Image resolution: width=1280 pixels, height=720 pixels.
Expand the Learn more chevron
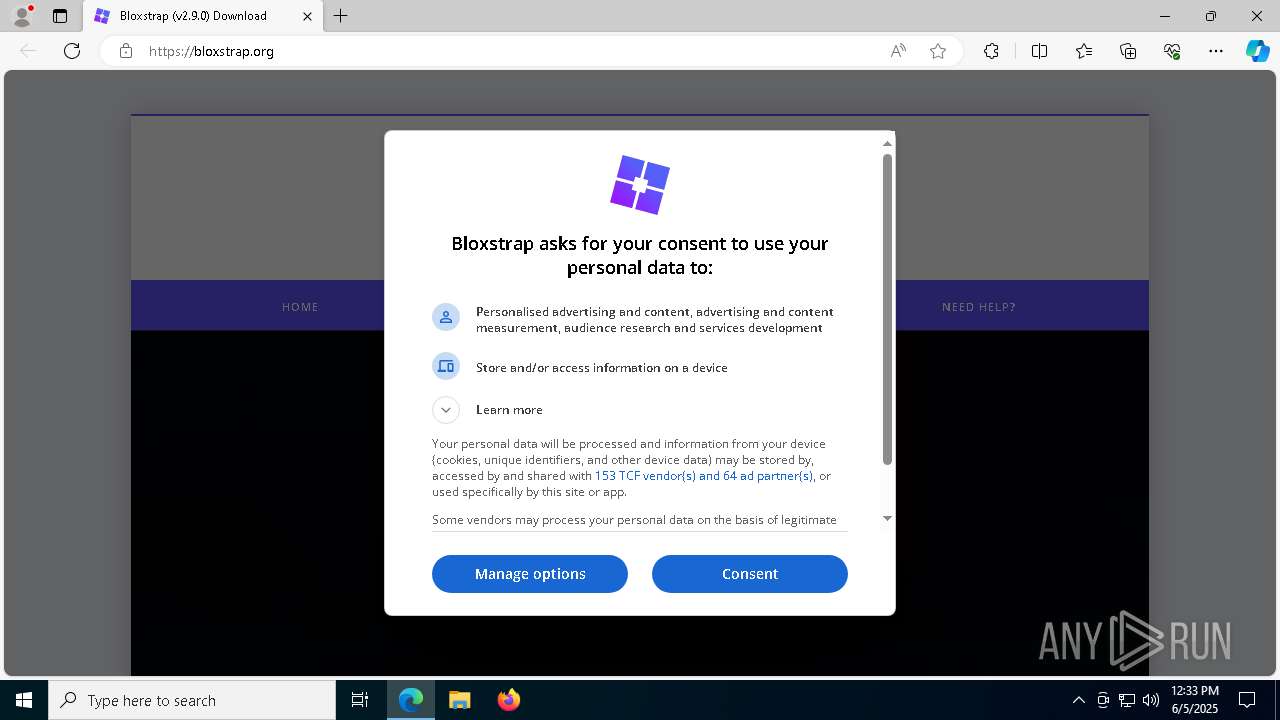click(446, 410)
